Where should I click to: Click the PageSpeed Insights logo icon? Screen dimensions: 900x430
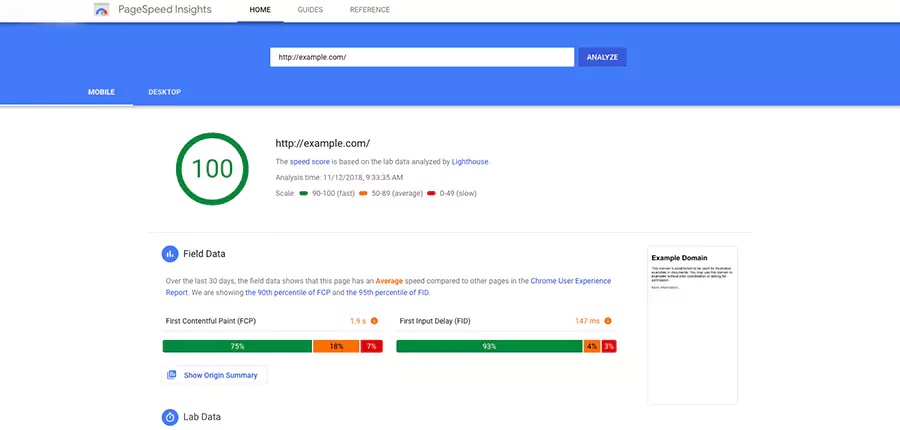tap(102, 10)
